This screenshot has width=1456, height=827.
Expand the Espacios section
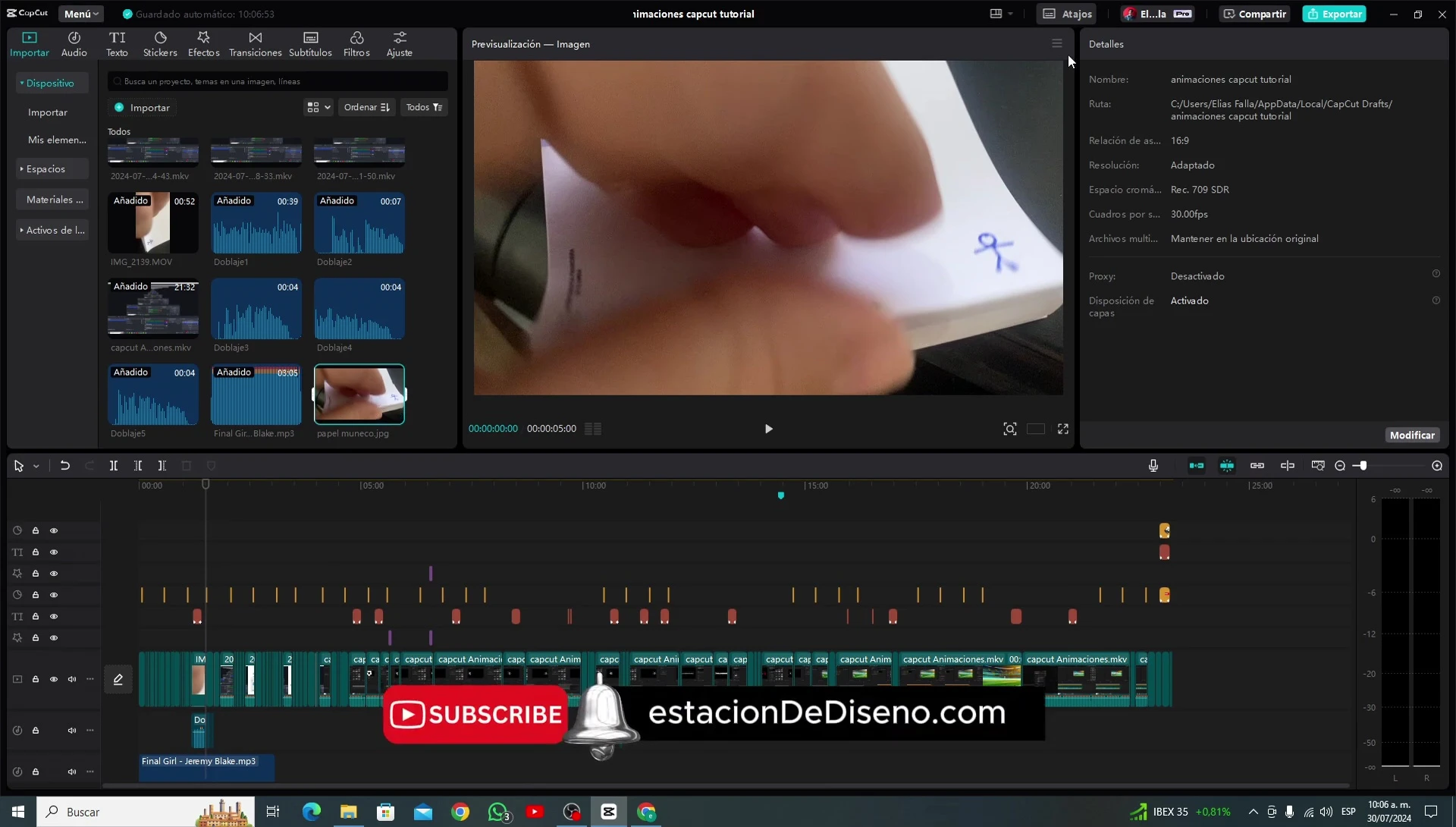point(52,168)
